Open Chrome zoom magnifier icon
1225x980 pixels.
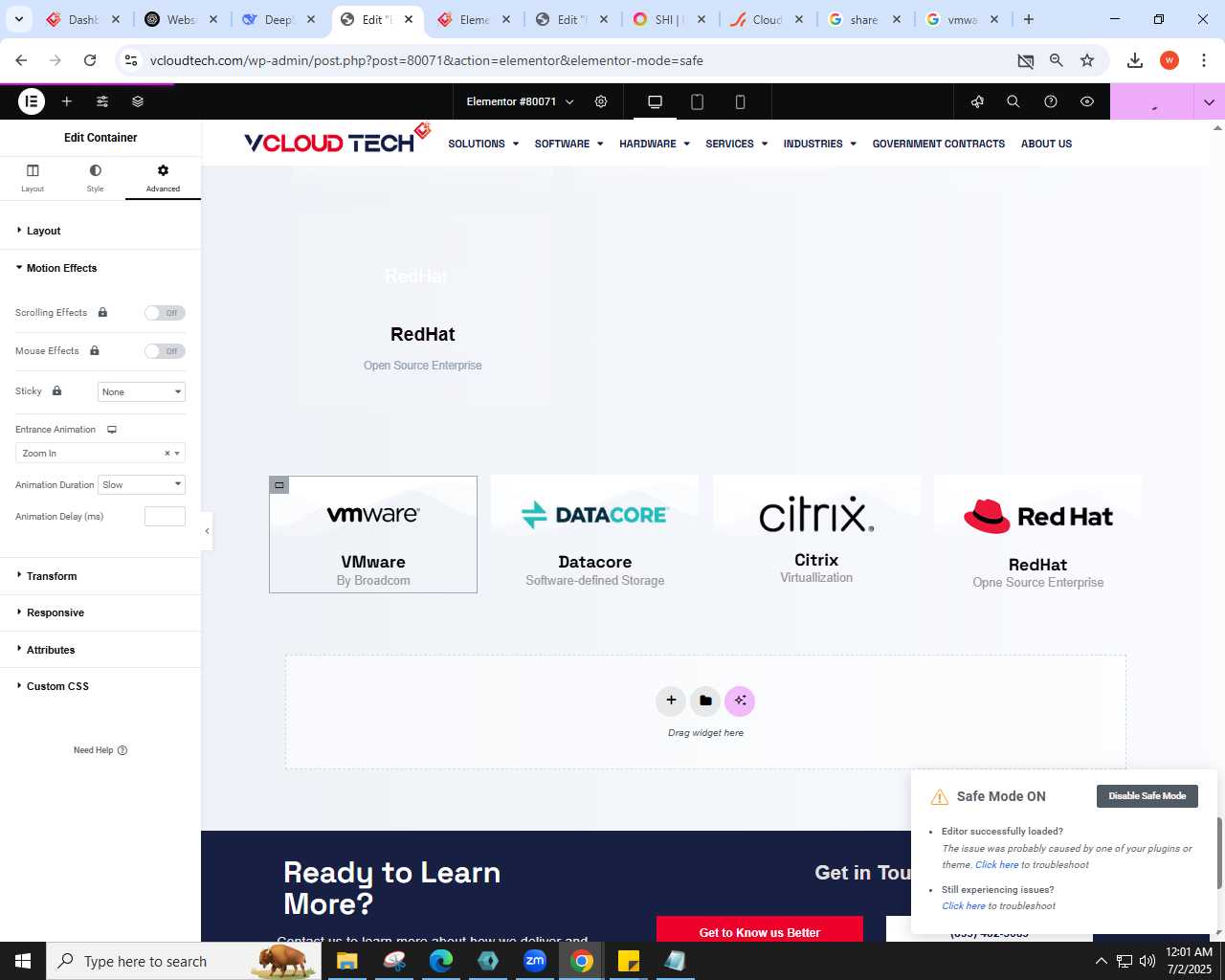[1057, 60]
